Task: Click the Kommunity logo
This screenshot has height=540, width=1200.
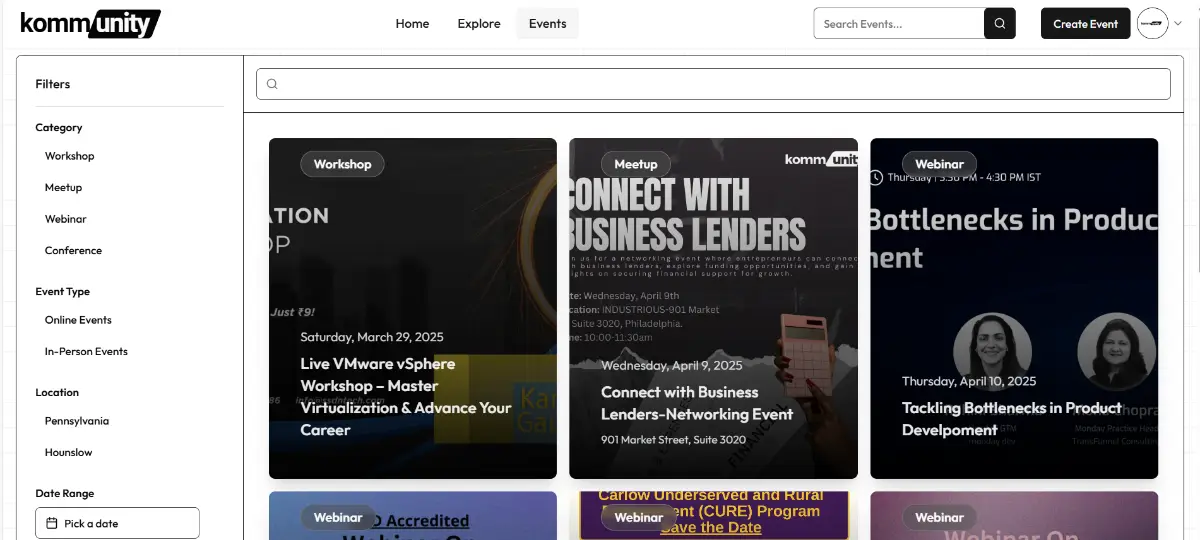Action: point(90,23)
